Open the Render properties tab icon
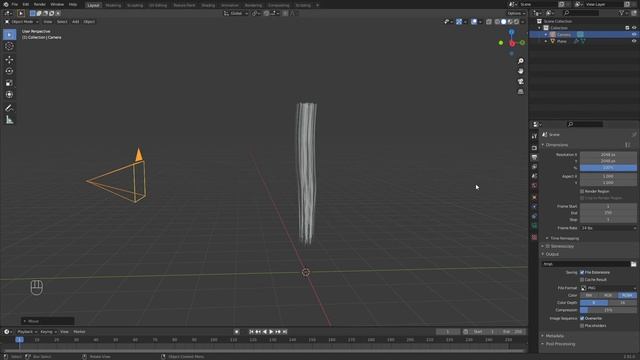Viewport: 640px width, 360px height. (534, 148)
